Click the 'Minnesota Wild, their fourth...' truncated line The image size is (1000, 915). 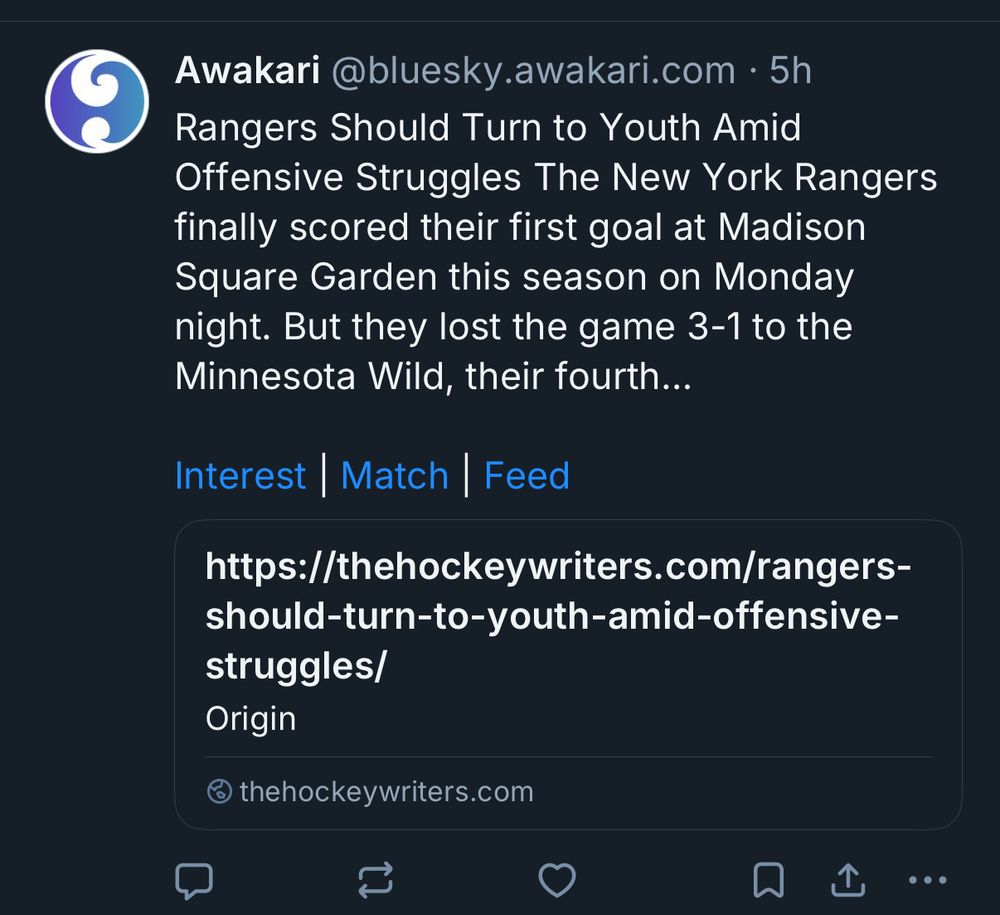432,376
